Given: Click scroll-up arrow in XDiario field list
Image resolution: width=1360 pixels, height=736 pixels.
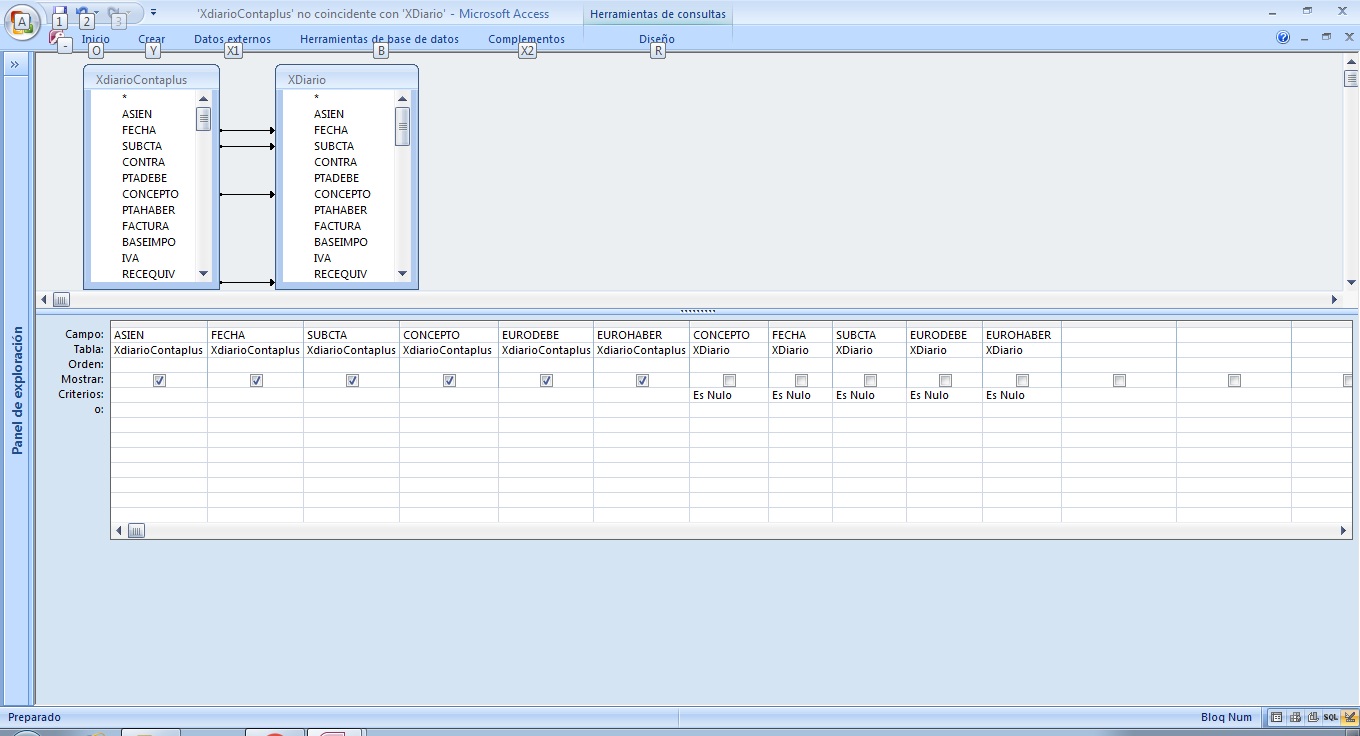Looking at the screenshot, I should tap(403, 98).
